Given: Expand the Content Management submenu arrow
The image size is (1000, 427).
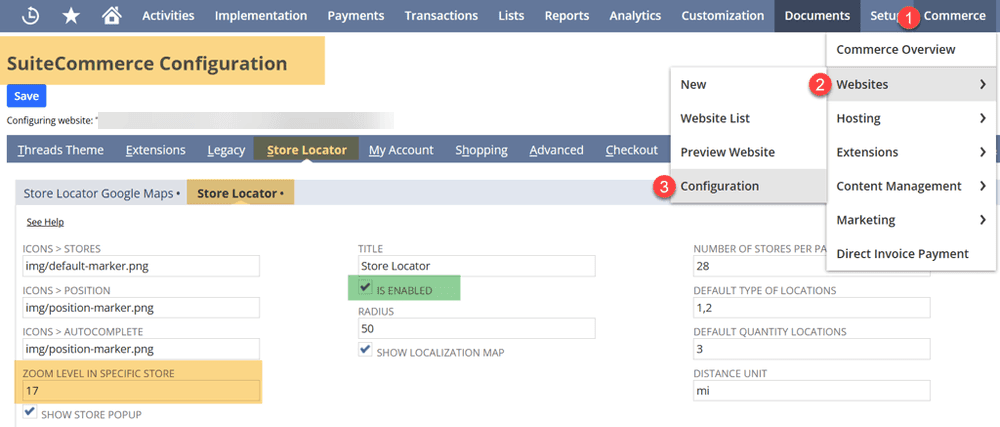Looking at the screenshot, I should pos(983,186).
